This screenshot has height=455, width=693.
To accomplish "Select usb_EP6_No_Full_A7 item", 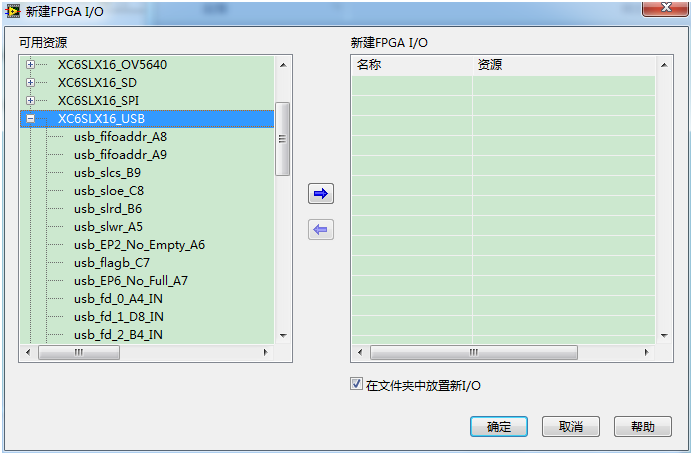I will (x=131, y=281).
